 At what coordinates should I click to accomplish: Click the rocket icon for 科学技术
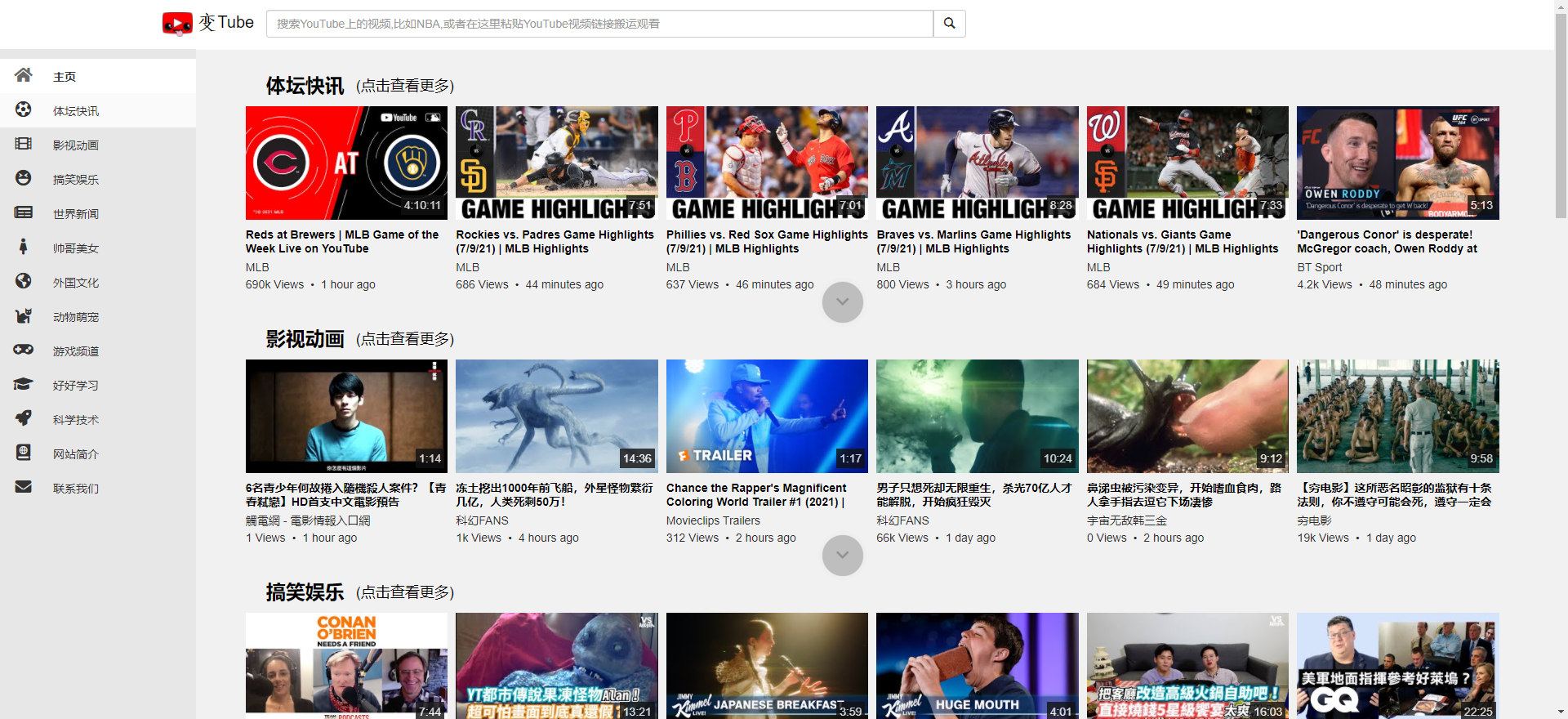24,418
